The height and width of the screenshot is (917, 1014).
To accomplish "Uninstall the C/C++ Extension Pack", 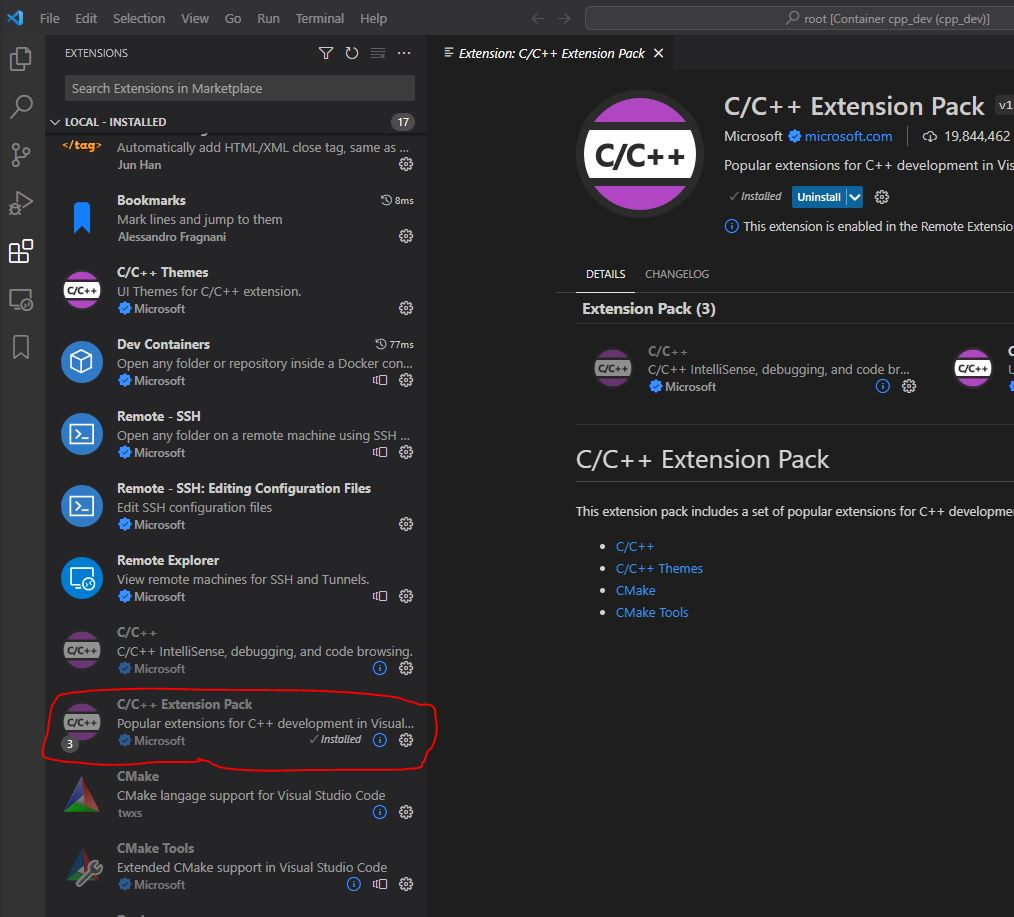I will (x=819, y=197).
